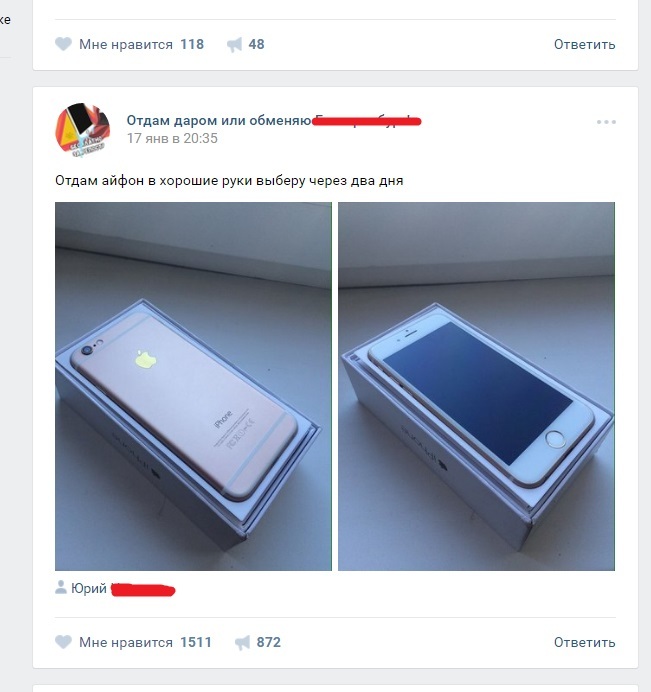
Task: Open the photo of iPhone front screen
Action: (476, 386)
